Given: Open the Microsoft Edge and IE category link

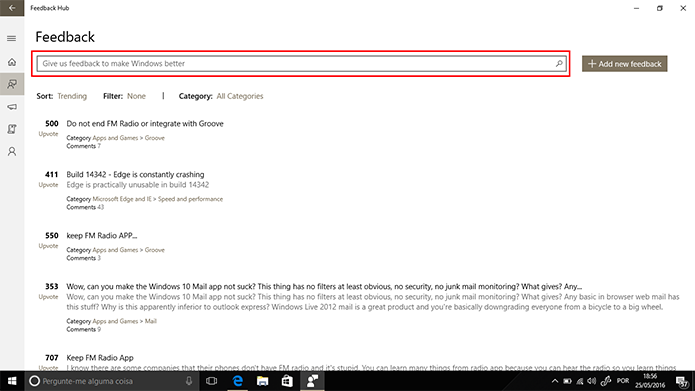Looking at the screenshot, I should [x=122, y=199].
